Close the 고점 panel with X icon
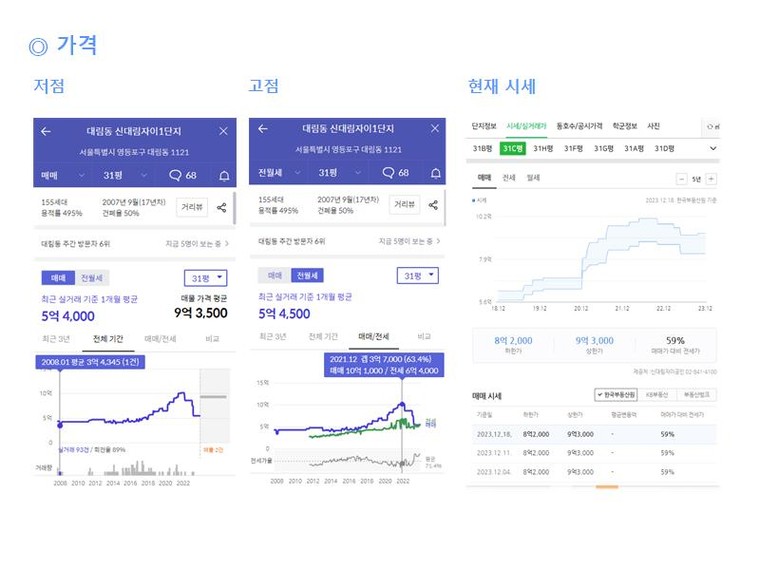 pos(435,128)
